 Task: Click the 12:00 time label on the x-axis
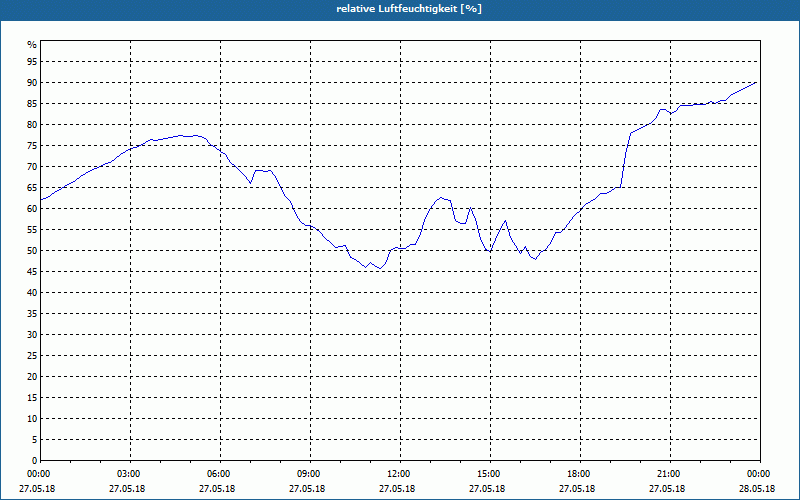click(401, 474)
